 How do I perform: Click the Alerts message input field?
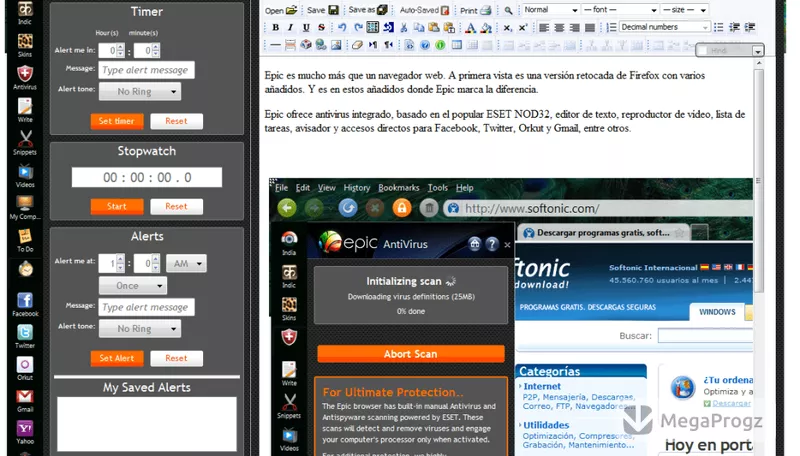click(146, 307)
